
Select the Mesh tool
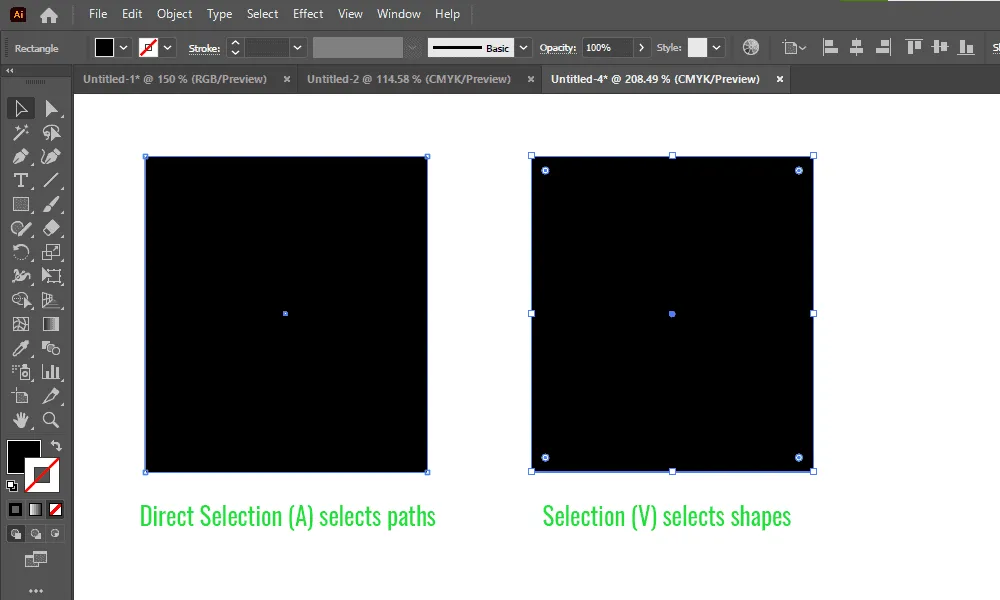tap(20, 324)
